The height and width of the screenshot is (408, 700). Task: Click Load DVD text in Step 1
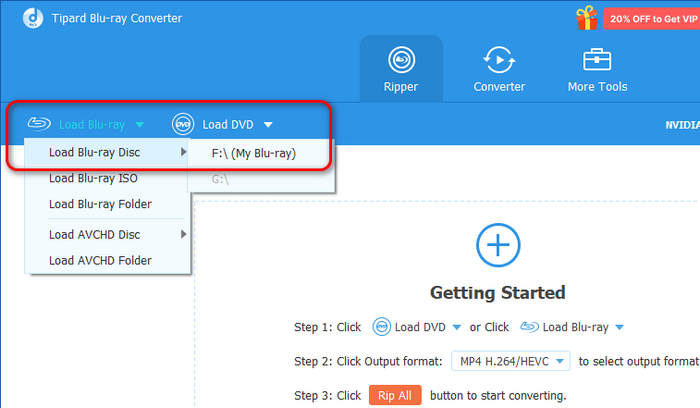(420, 327)
